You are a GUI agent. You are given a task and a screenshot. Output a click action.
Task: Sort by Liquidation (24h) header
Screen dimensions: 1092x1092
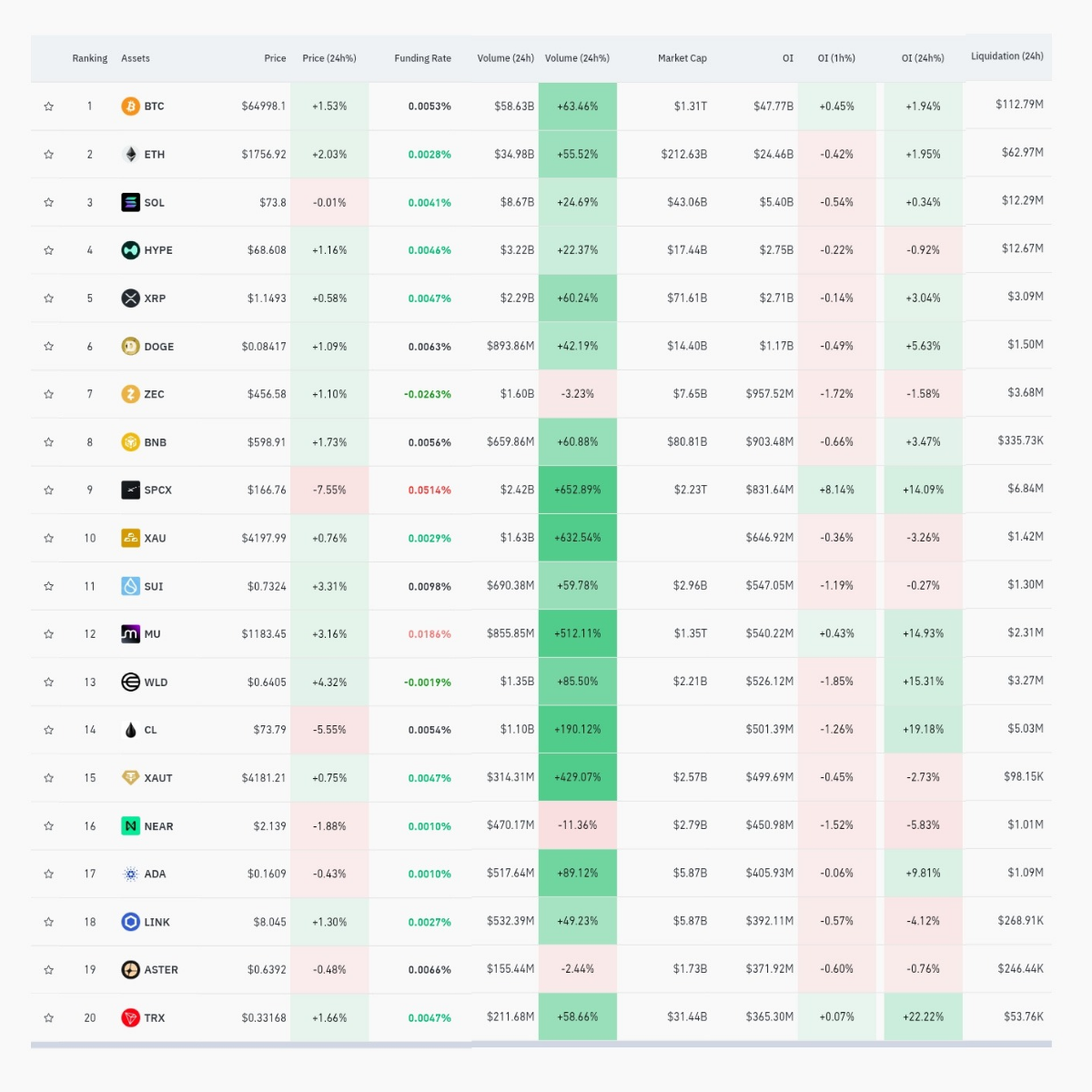[x=1007, y=56]
